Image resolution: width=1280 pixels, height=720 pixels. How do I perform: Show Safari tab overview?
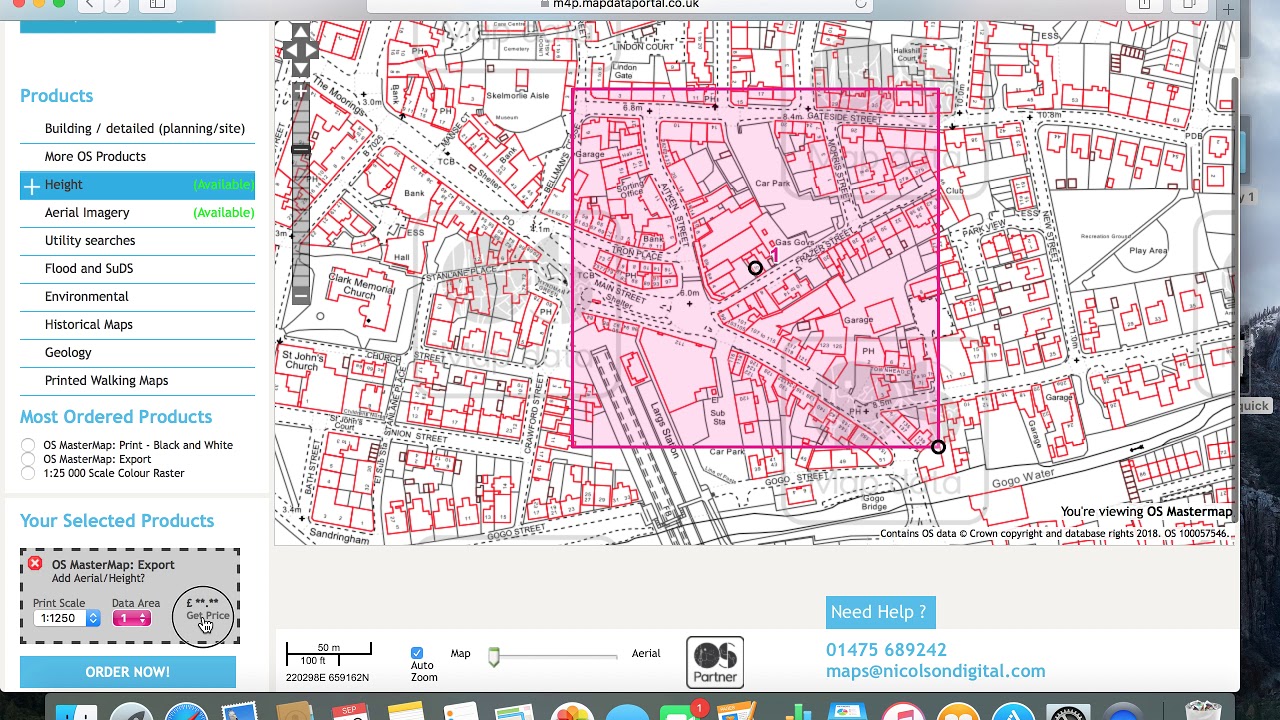tap(1188, 4)
